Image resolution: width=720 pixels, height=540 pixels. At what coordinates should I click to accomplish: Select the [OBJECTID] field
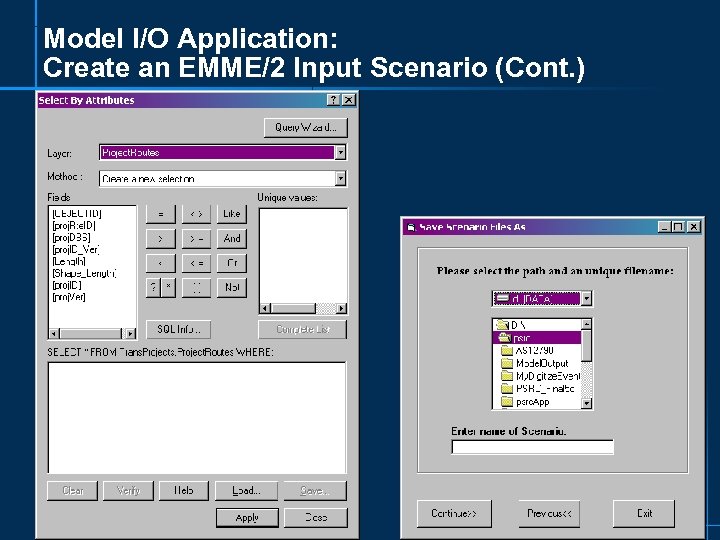77,214
